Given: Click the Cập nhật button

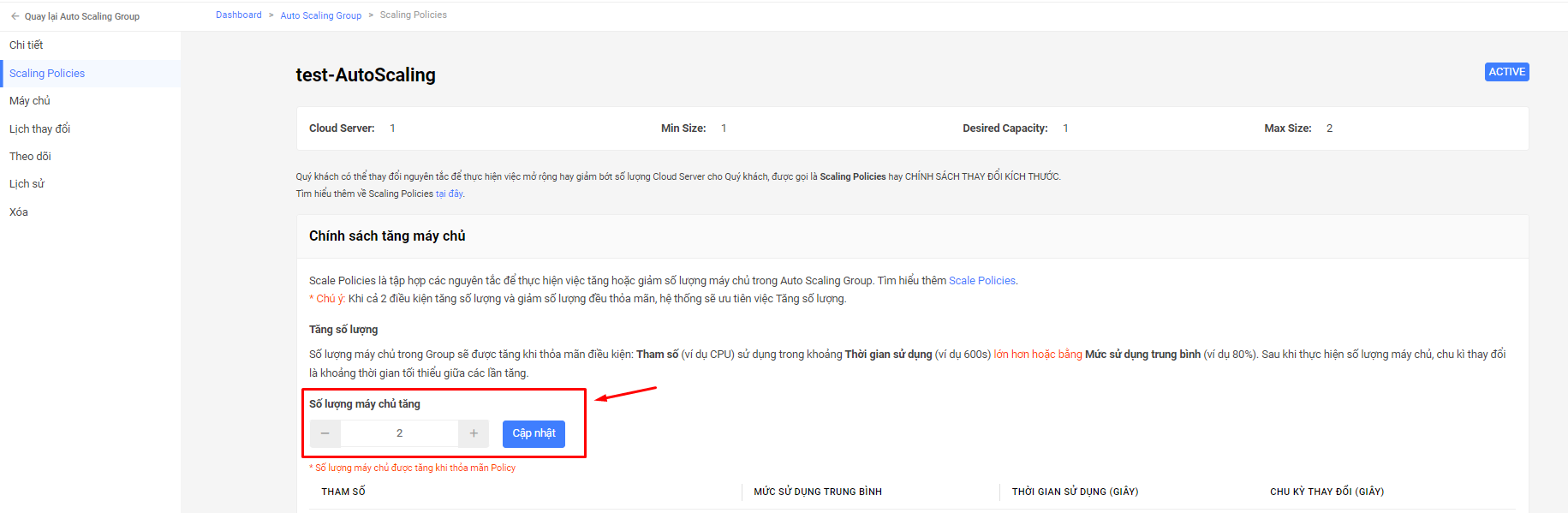Looking at the screenshot, I should (x=534, y=433).
